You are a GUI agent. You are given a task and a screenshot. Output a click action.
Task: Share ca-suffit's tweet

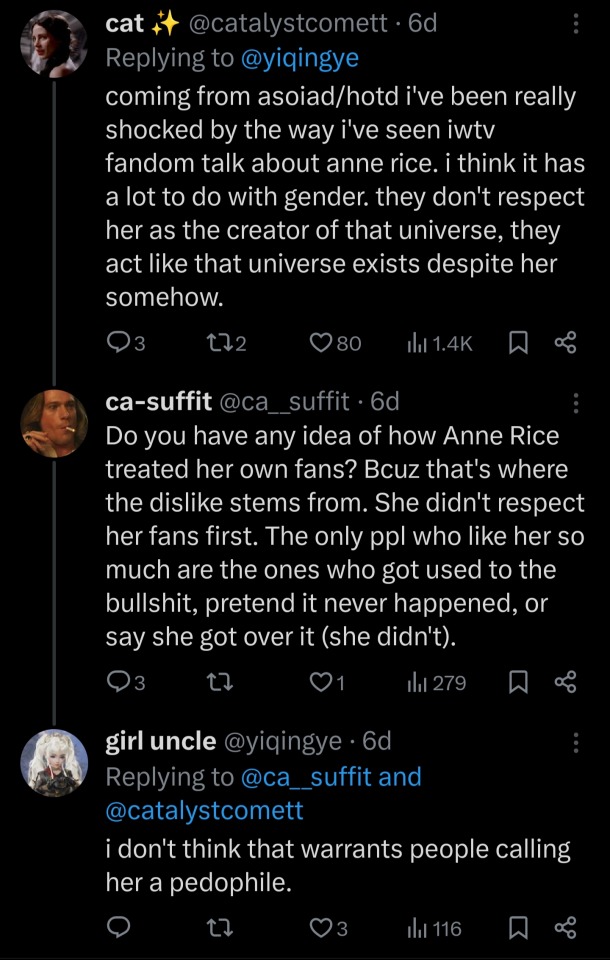pos(565,683)
